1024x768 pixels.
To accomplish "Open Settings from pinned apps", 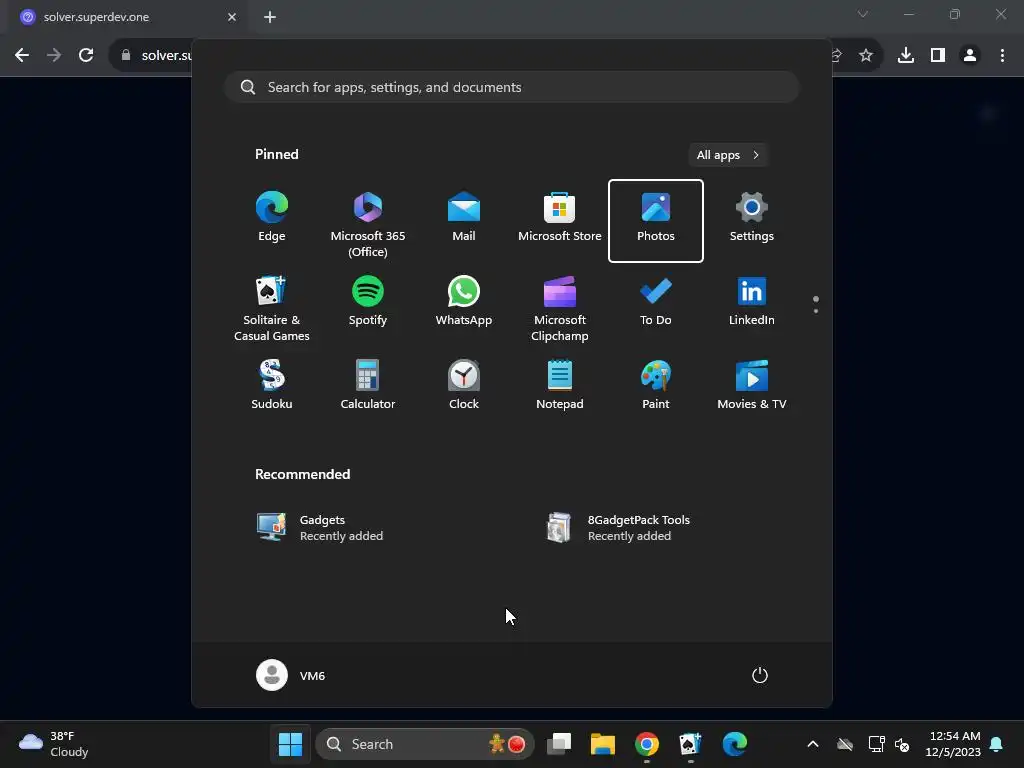I will point(752,220).
